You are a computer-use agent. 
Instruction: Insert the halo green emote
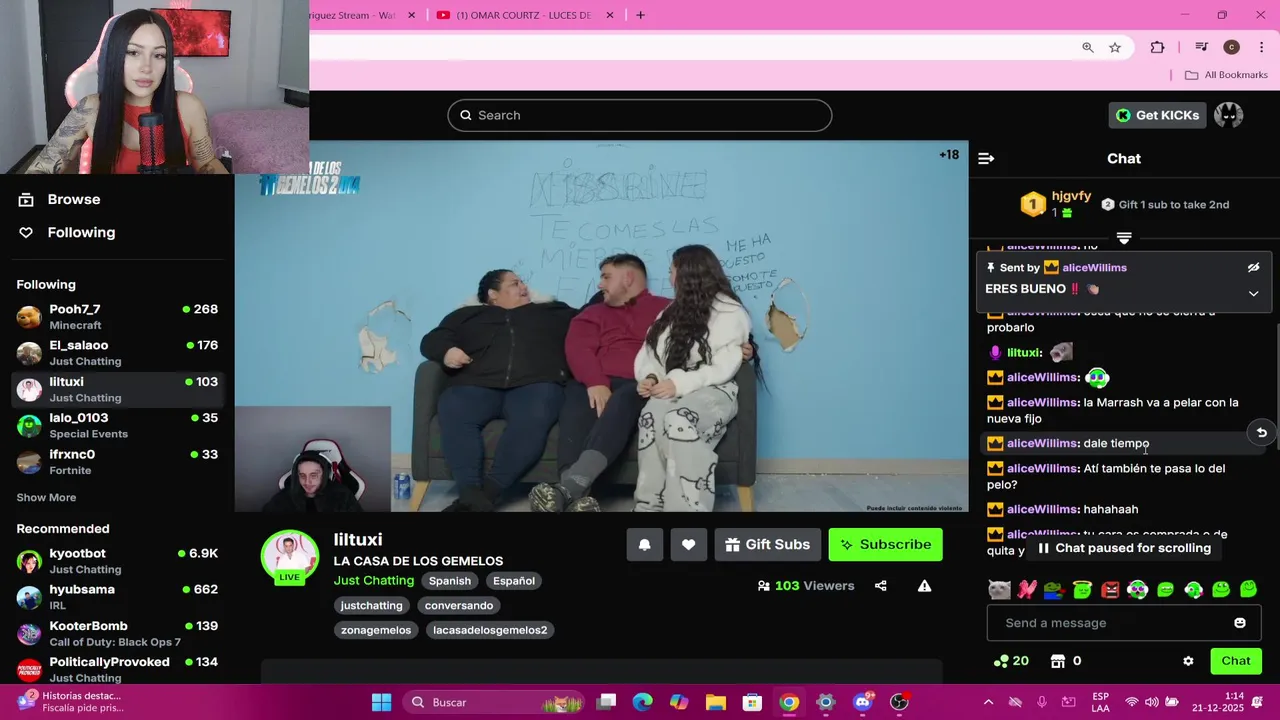coord(1082,590)
